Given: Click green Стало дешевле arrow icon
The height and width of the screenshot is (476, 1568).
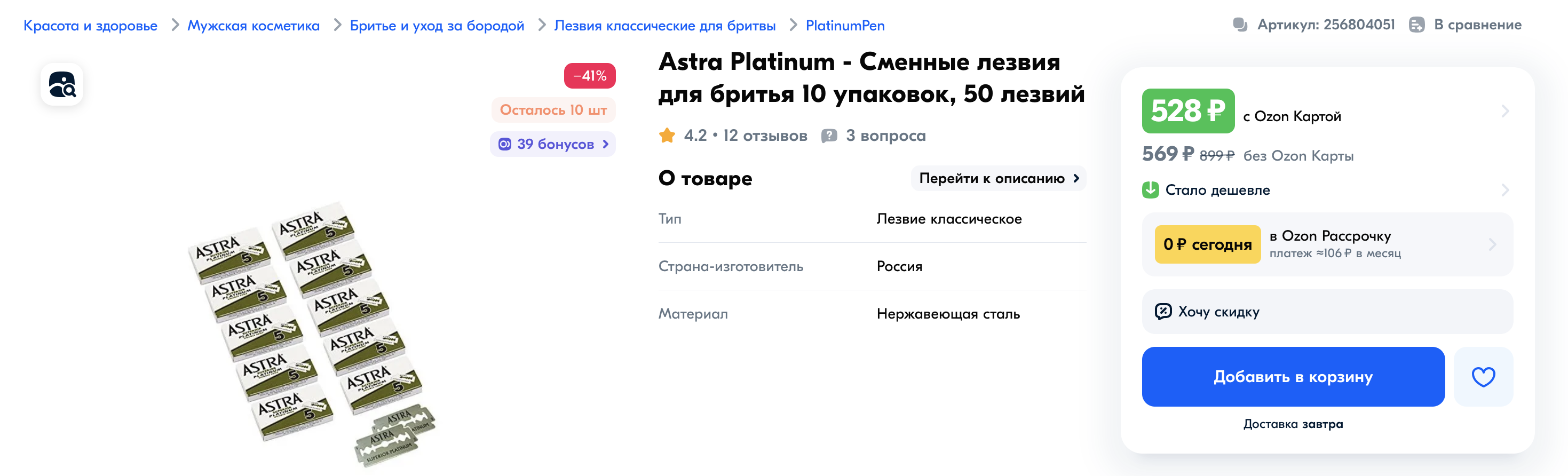Looking at the screenshot, I should pyautogui.click(x=1150, y=190).
